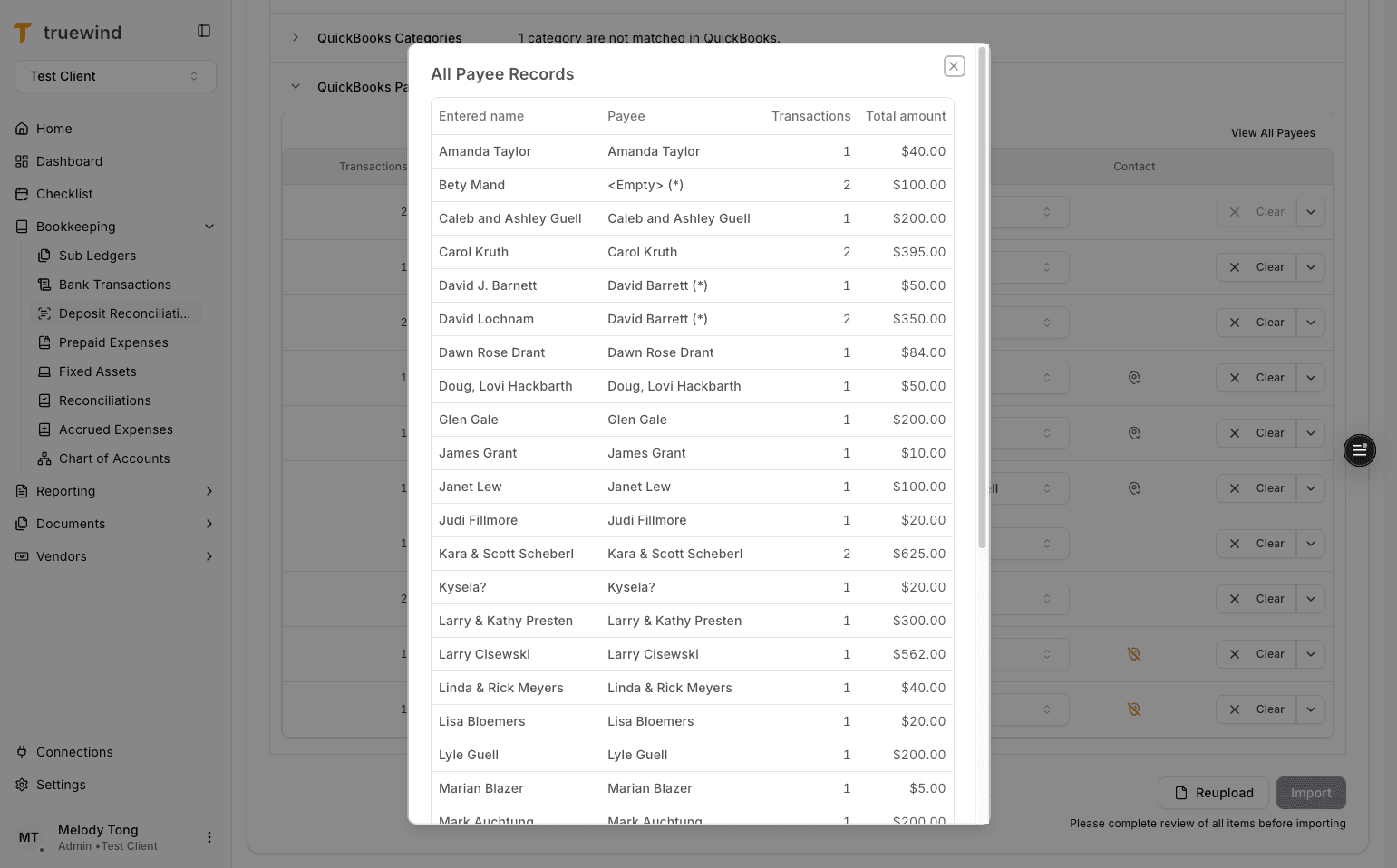Open the Test Client selector
This screenshot has width=1397, height=868.
(x=115, y=76)
